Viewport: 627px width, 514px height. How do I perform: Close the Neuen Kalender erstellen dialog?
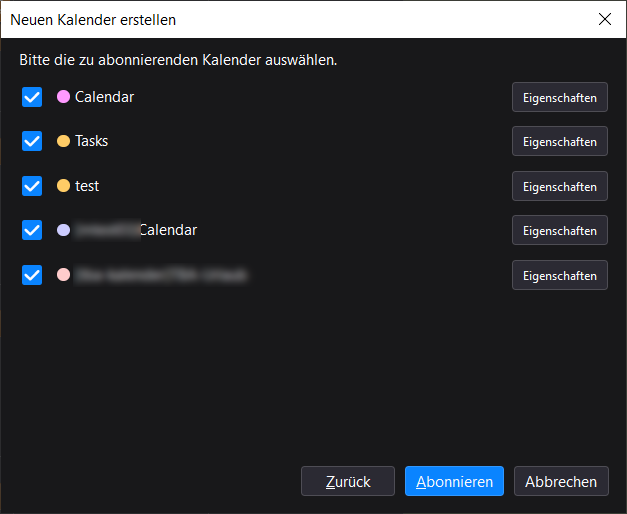(604, 19)
